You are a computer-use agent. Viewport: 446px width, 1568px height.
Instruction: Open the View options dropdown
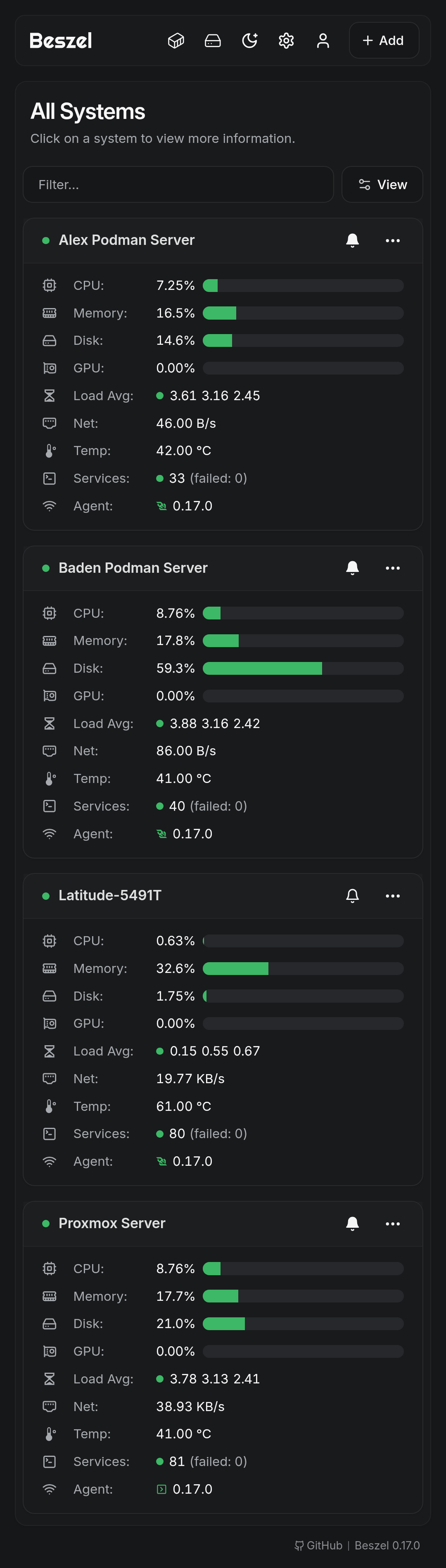pyautogui.click(x=382, y=185)
